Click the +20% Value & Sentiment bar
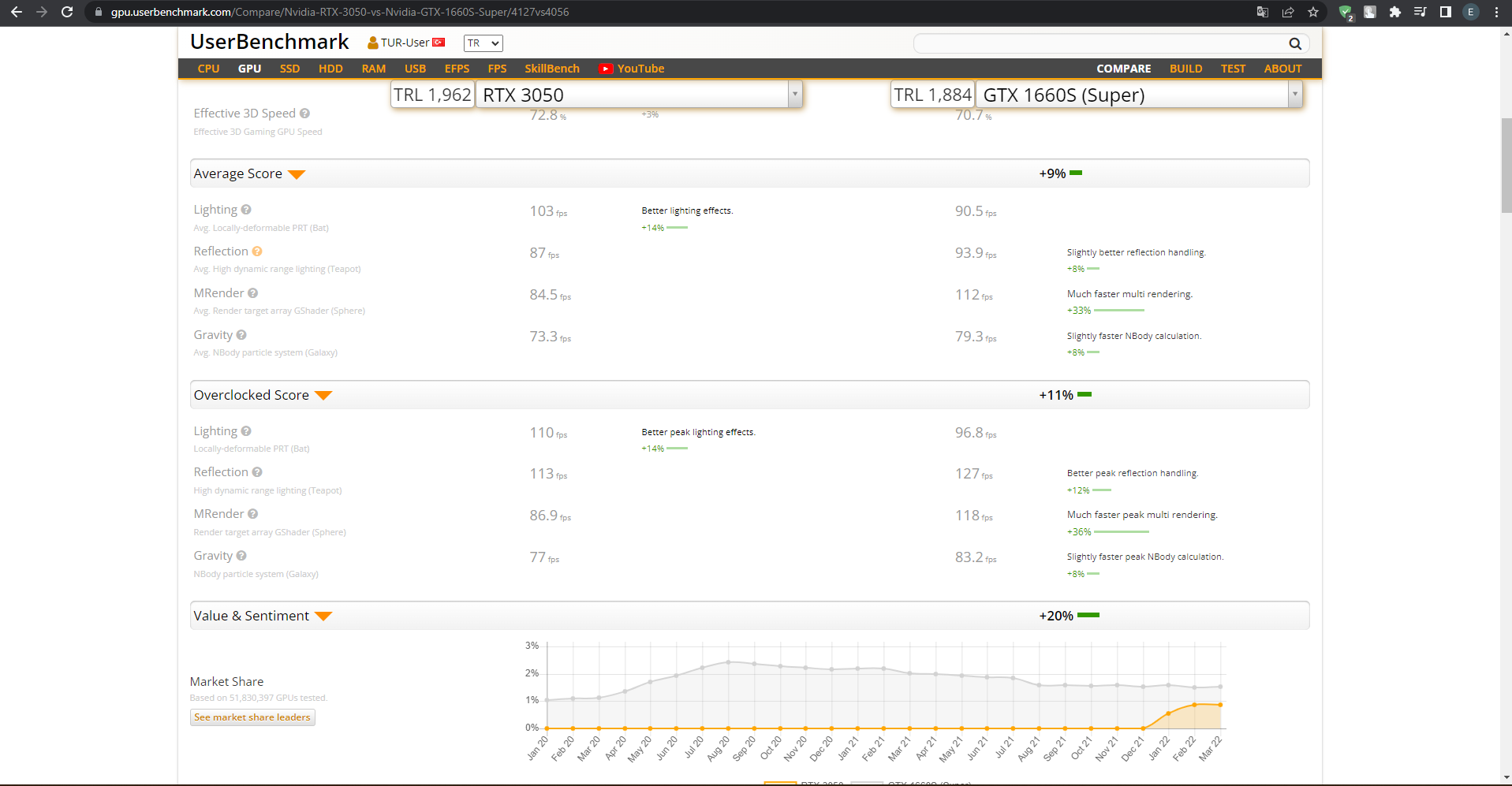This screenshot has height=786, width=1512. point(1088,616)
